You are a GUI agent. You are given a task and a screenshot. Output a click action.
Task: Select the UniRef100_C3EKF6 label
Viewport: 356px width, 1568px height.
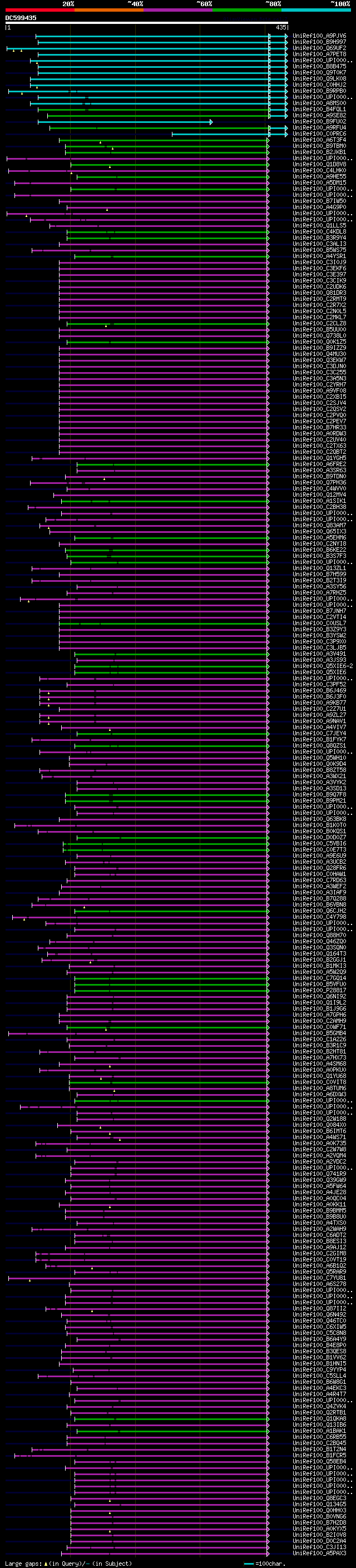click(x=319, y=269)
